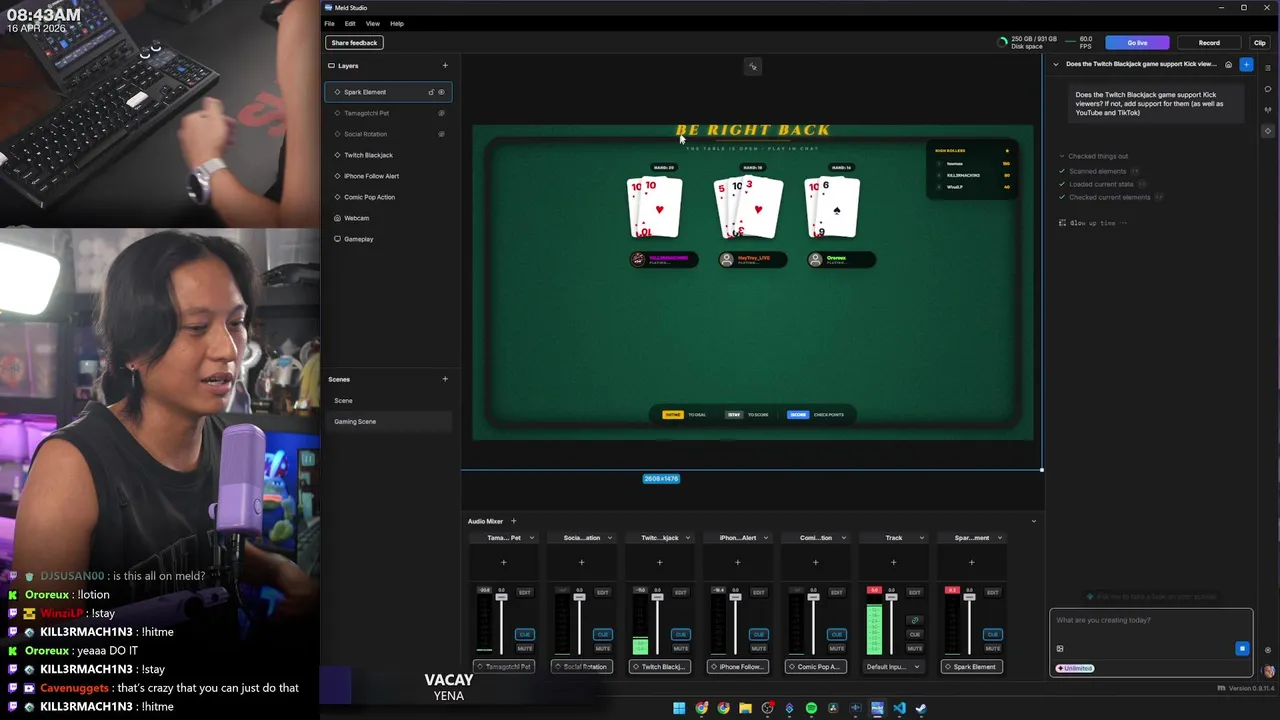Collapse the Checked things out section
The width and height of the screenshot is (1280, 720).
pyautogui.click(x=1062, y=156)
